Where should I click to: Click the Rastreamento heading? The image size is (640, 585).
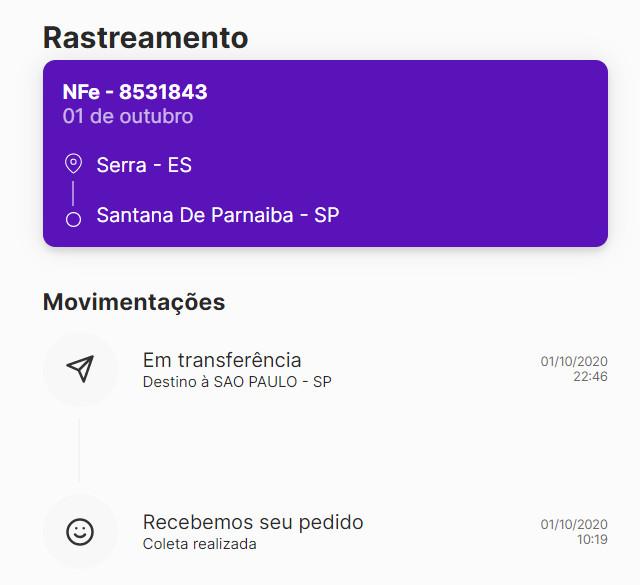[146, 38]
